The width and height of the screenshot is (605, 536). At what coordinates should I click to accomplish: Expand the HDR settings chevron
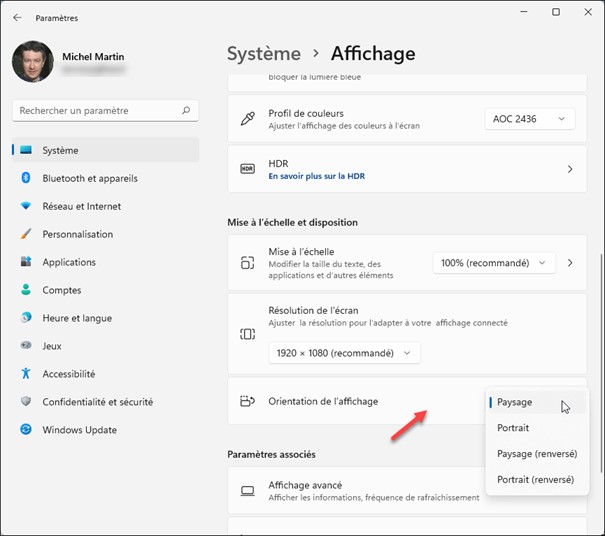570,170
